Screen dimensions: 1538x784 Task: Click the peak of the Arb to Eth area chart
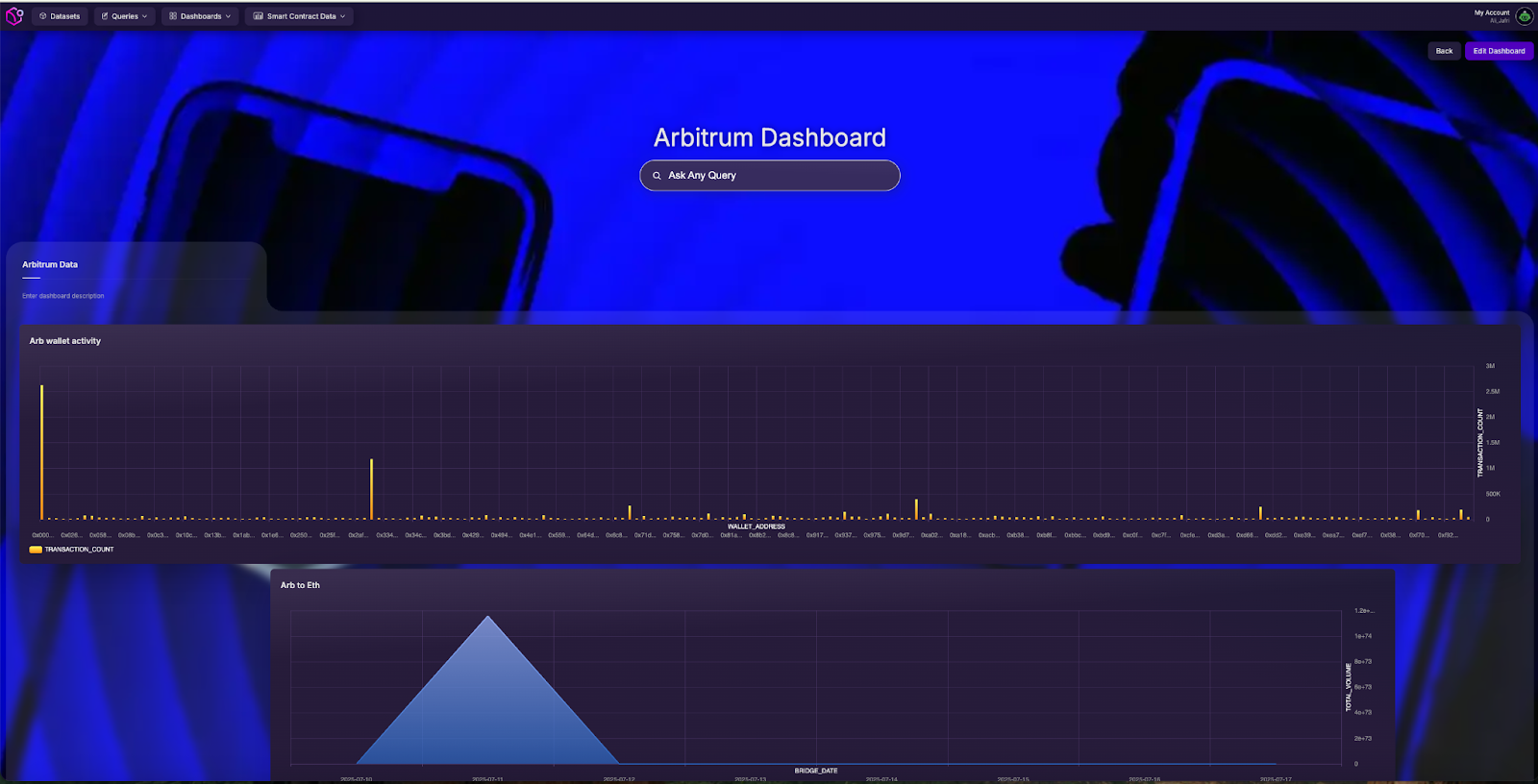pos(488,617)
